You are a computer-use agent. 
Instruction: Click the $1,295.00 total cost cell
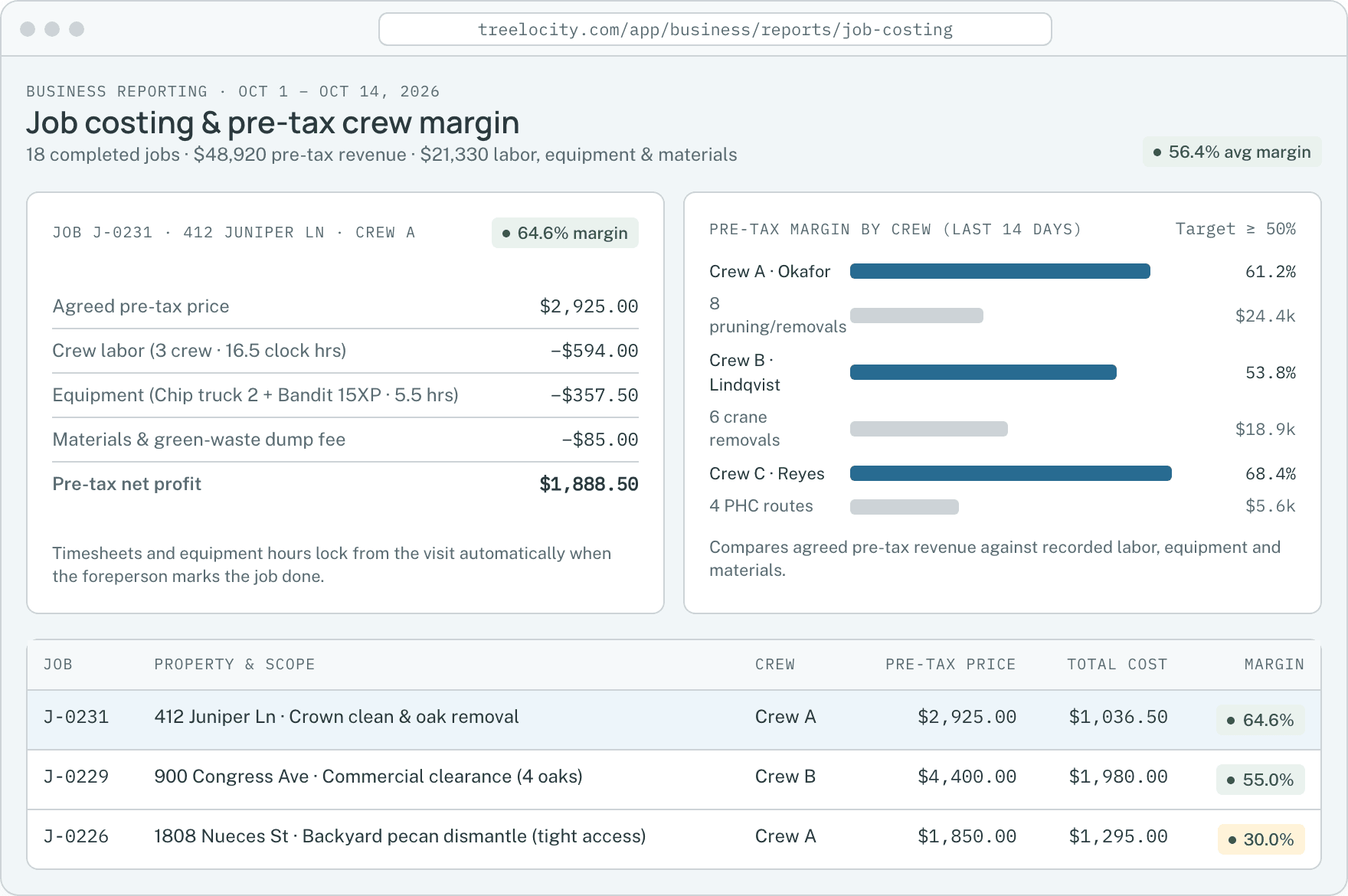(1118, 836)
